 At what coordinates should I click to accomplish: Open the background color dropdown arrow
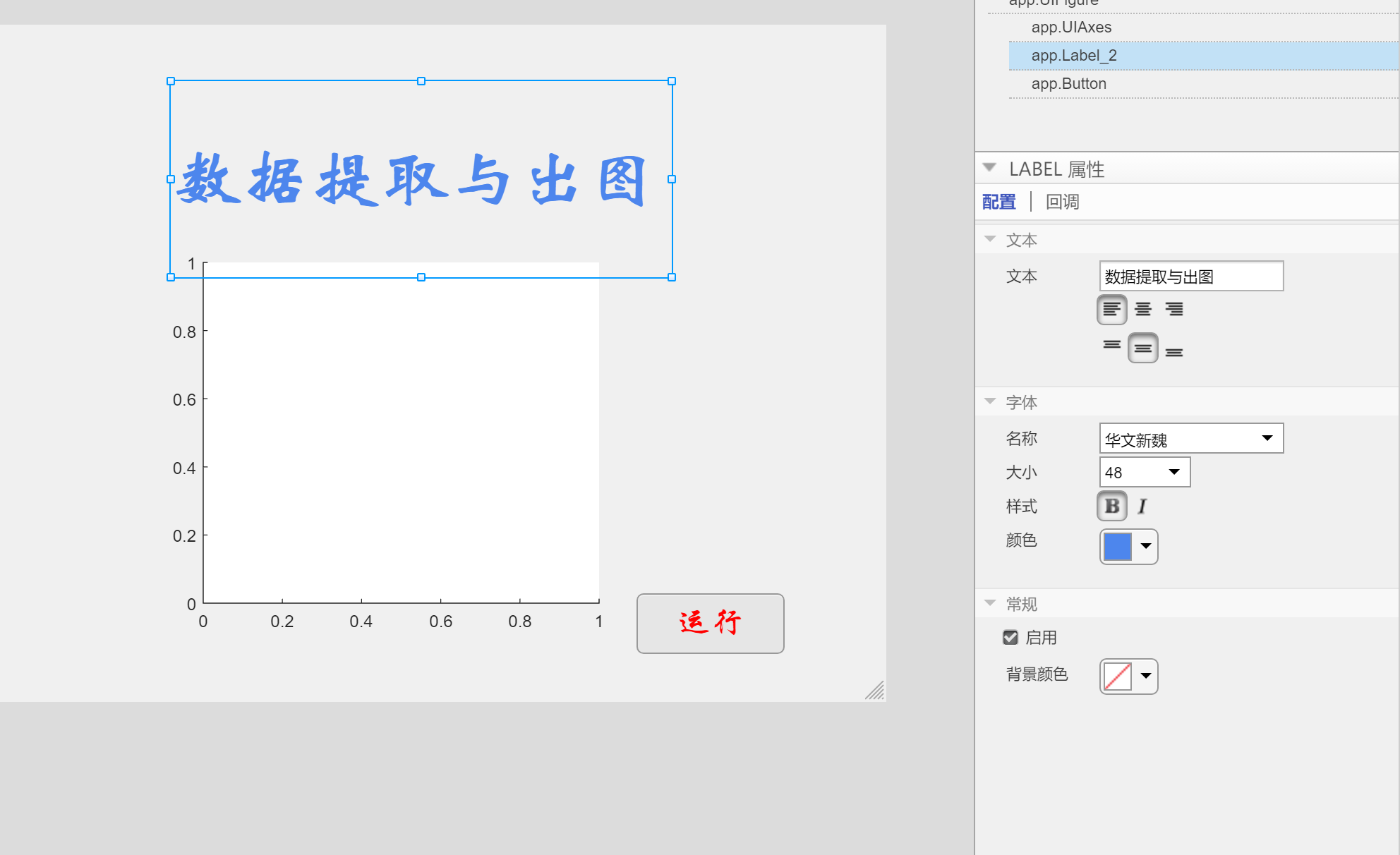tap(1146, 676)
